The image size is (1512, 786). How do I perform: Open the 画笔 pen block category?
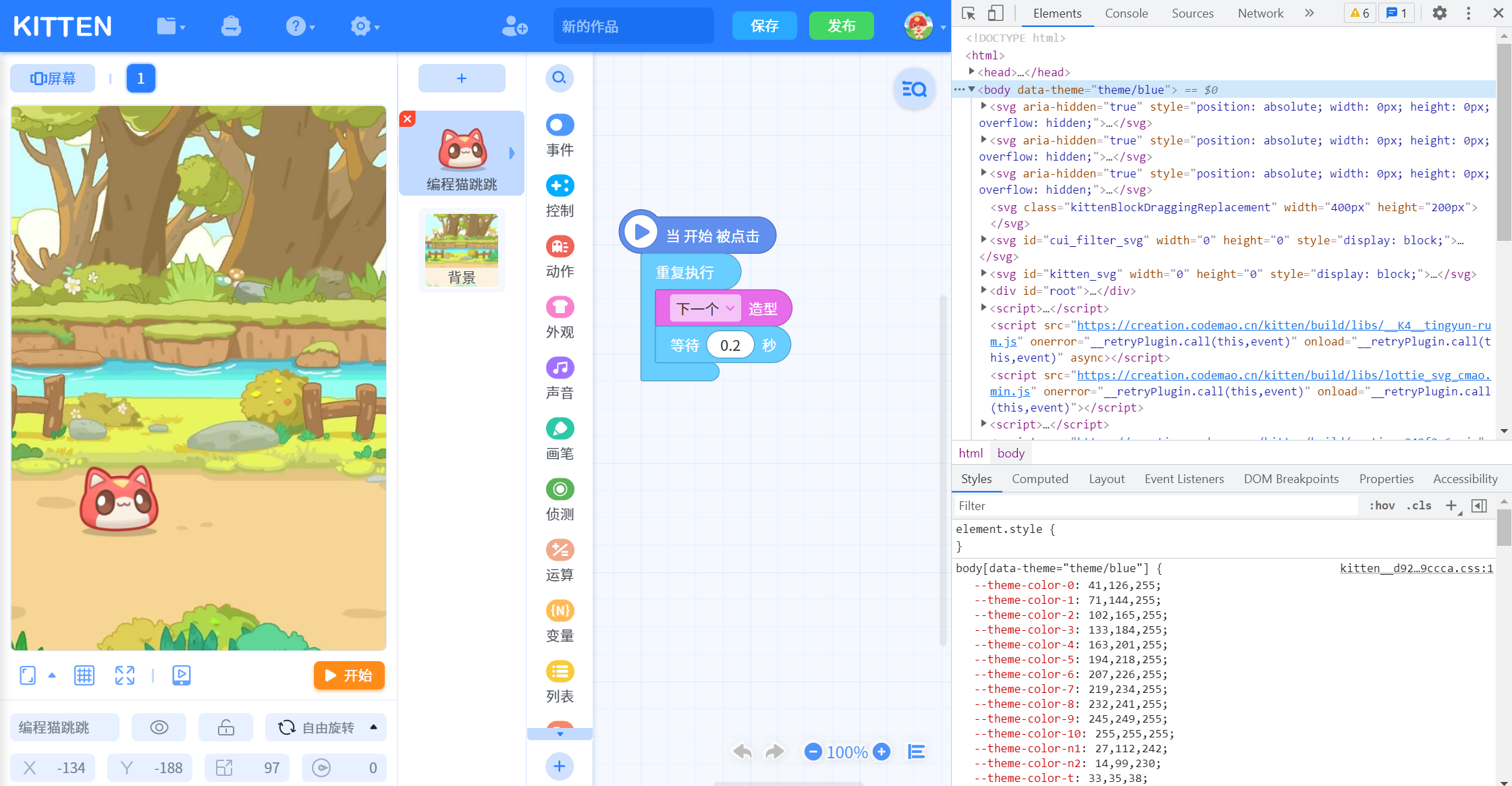pos(560,439)
